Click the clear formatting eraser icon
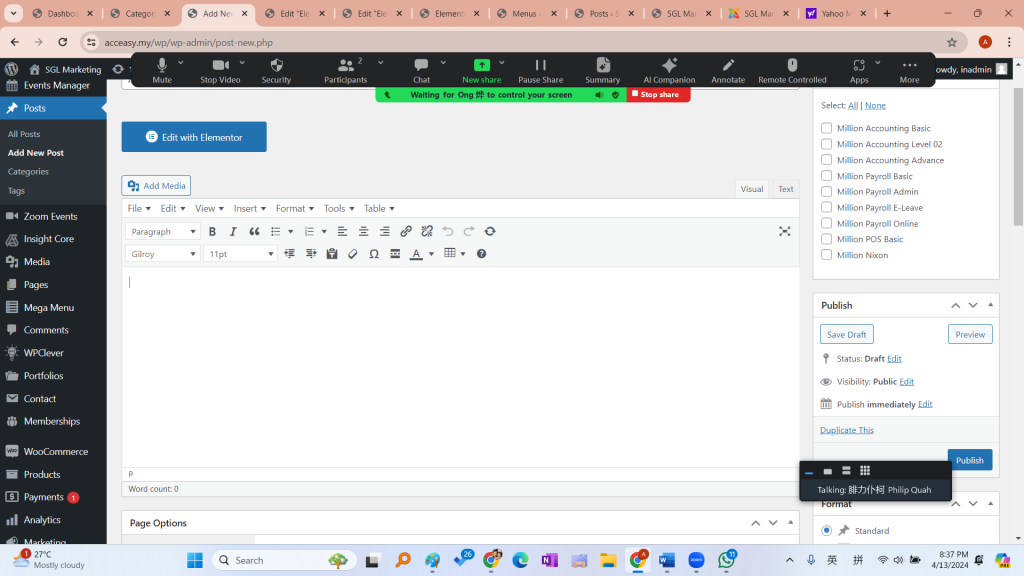This screenshot has width=1024, height=576. pyautogui.click(x=353, y=254)
